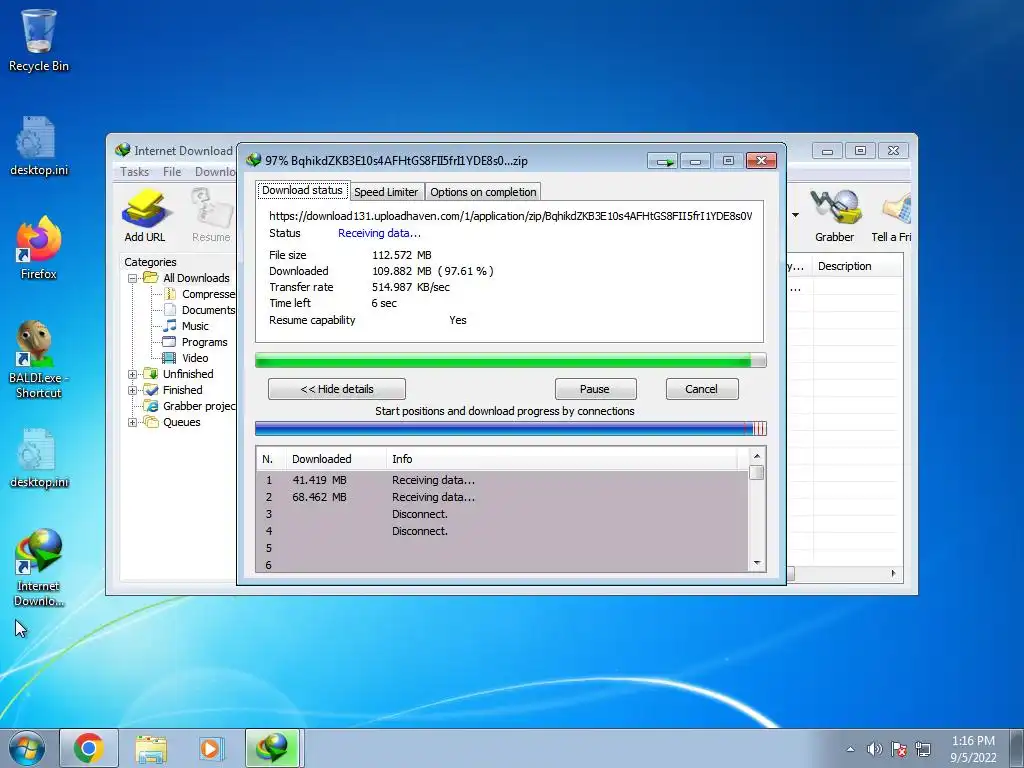The height and width of the screenshot is (768, 1024).
Task: Click the connections list scroll down arrow
Action: click(757, 563)
